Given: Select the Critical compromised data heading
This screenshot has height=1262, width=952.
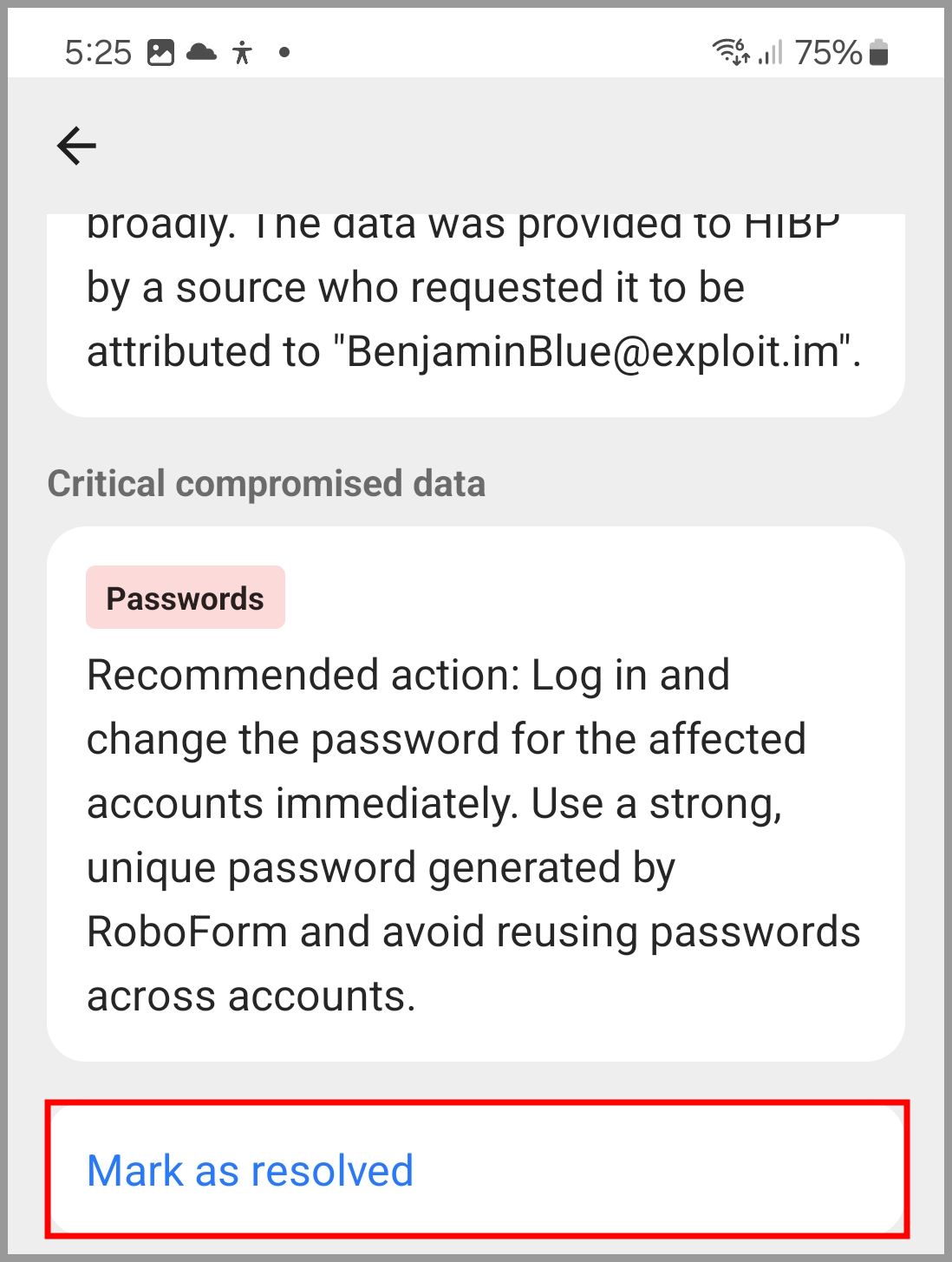Looking at the screenshot, I should pyautogui.click(x=266, y=484).
